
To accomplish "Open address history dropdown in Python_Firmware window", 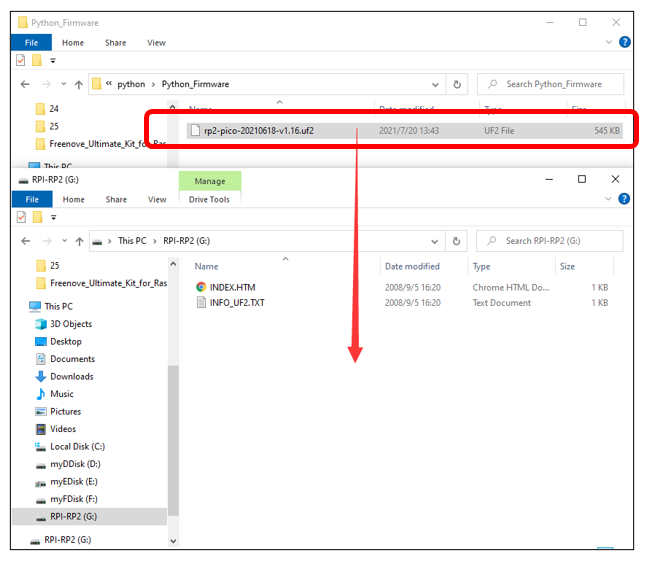I will tap(435, 85).
